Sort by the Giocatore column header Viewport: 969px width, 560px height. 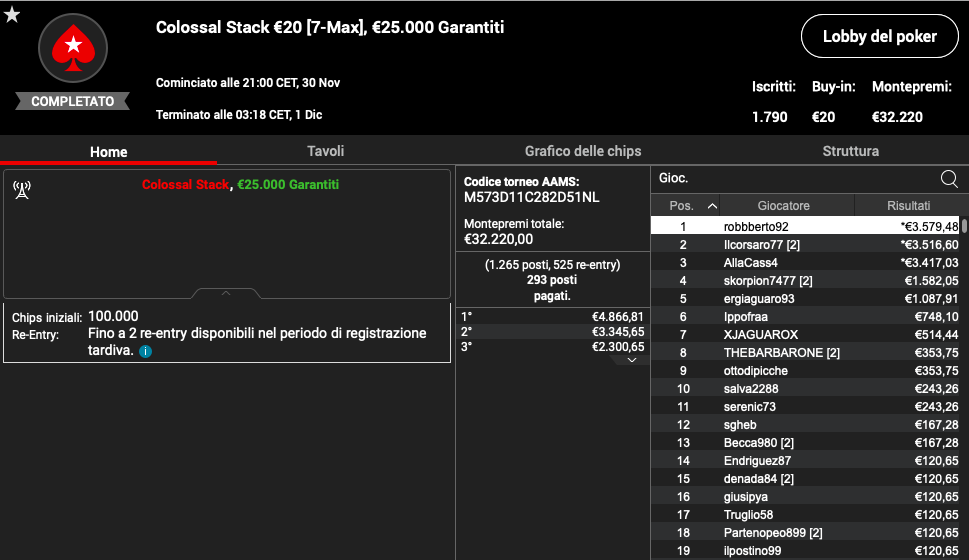pyautogui.click(x=783, y=205)
